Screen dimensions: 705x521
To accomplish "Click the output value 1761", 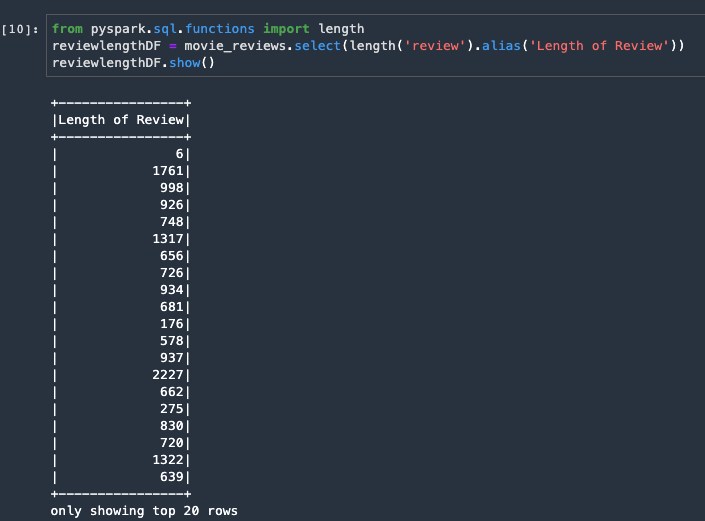I will click(168, 171).
